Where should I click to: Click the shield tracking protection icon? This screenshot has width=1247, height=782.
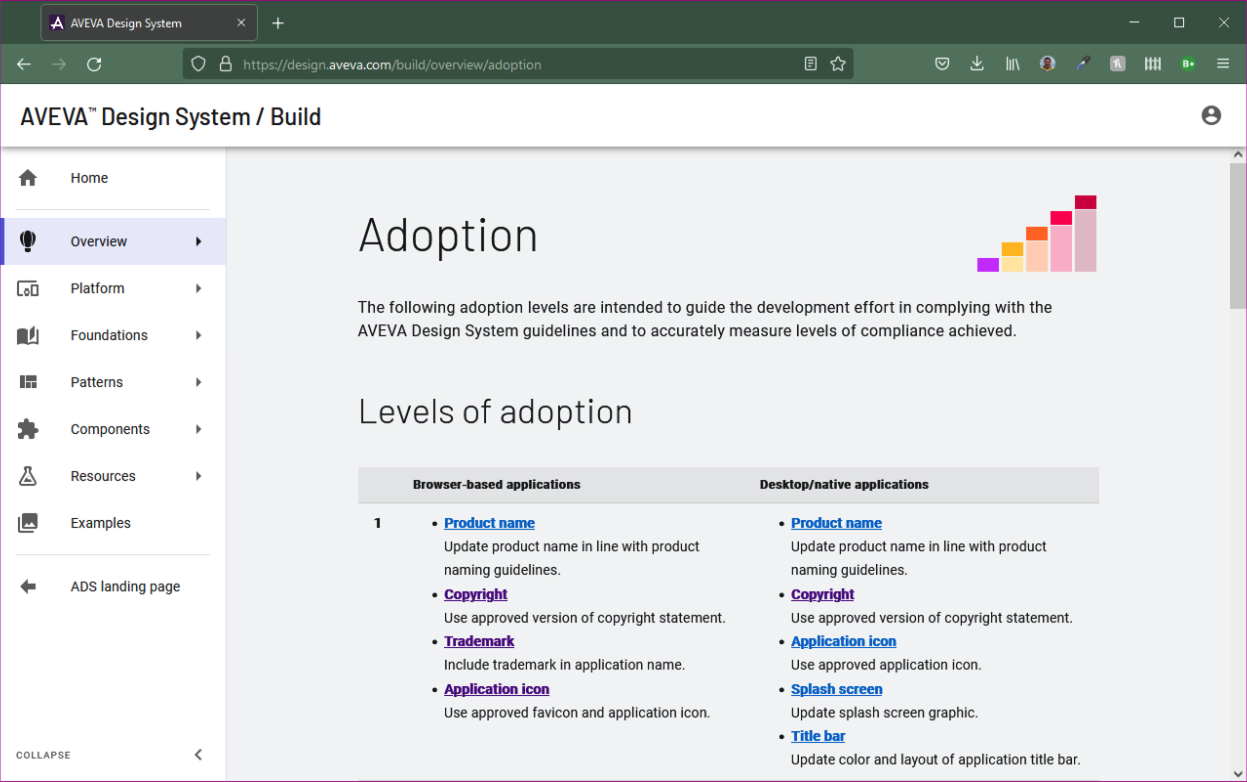point(198,64)
